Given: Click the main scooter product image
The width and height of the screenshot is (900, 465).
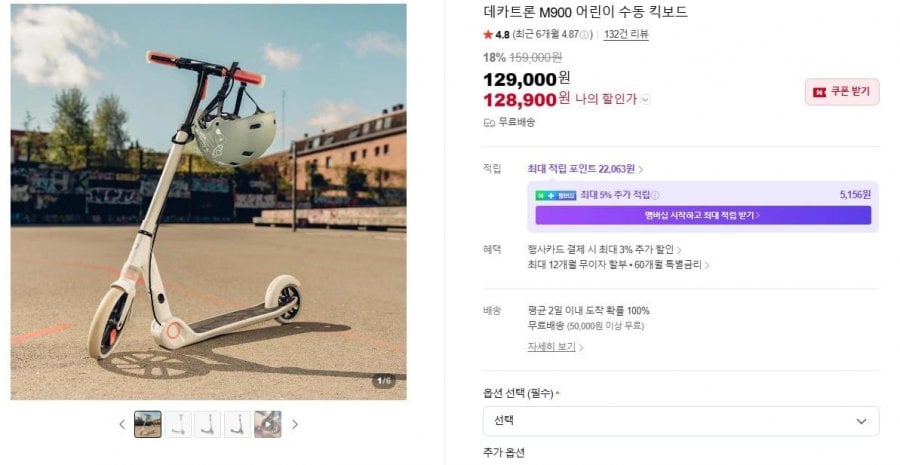Looking at the screenshot, I should [x=208, y=202].
